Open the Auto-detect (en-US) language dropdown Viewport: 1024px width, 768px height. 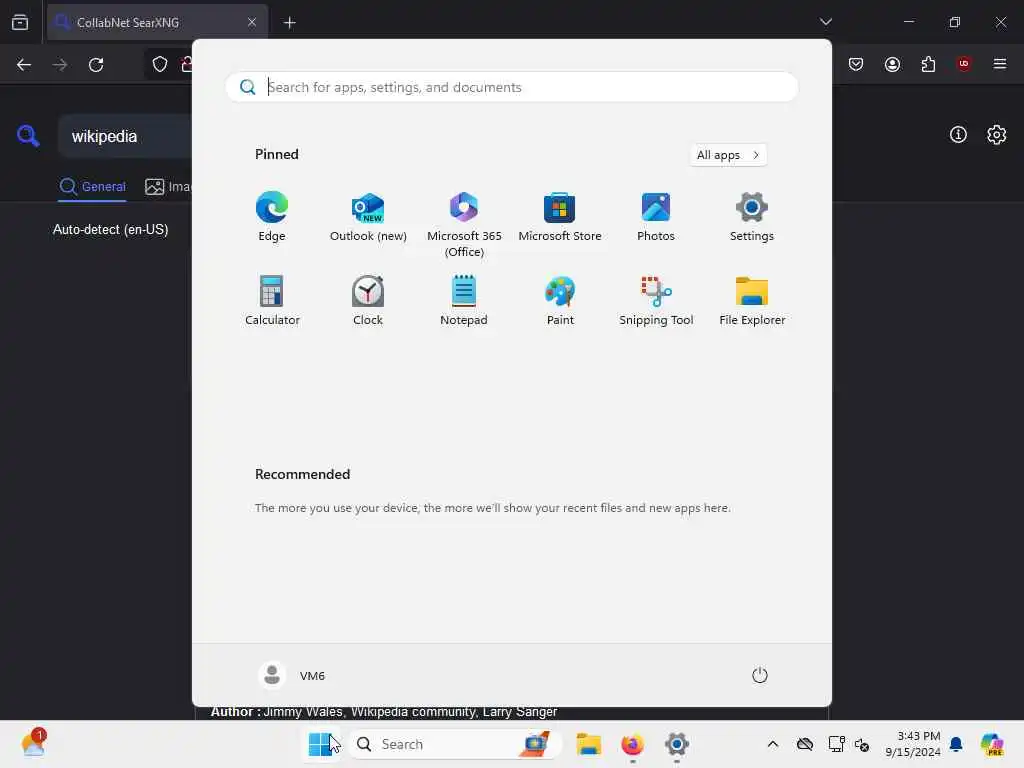pos(110,229)
